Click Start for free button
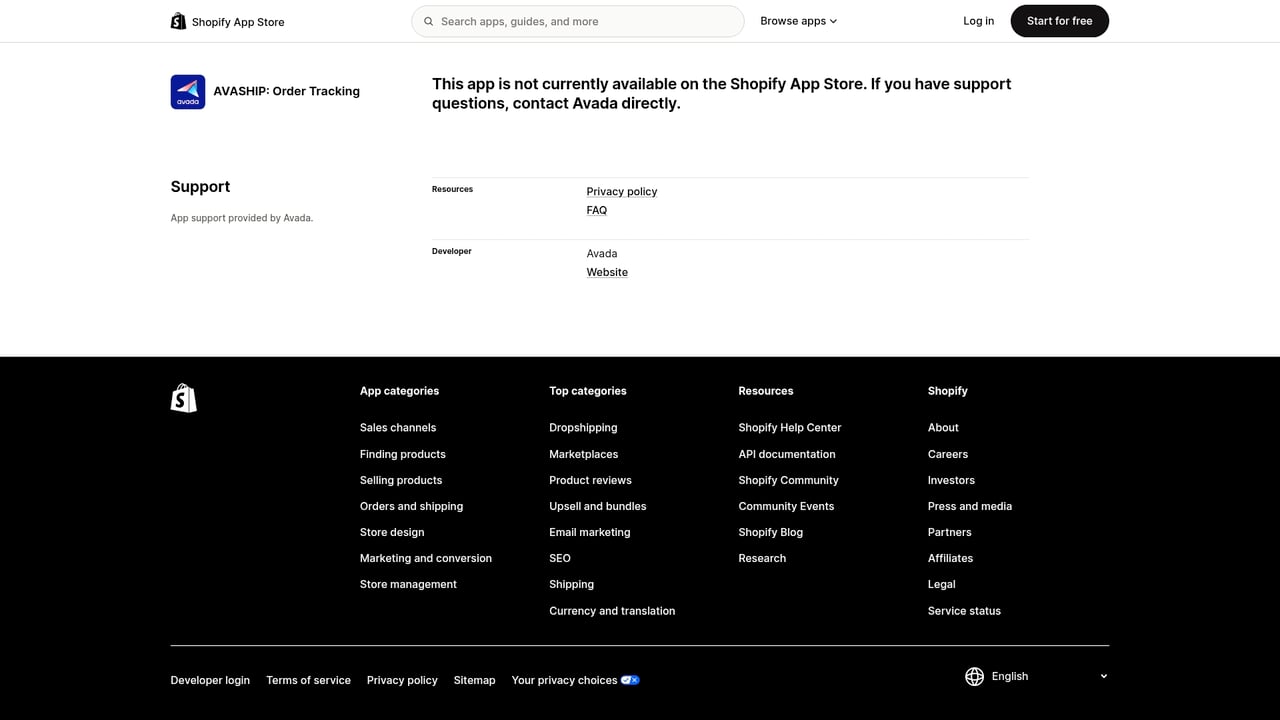This screenshot has width=1280, height=720. point(1059,20)
